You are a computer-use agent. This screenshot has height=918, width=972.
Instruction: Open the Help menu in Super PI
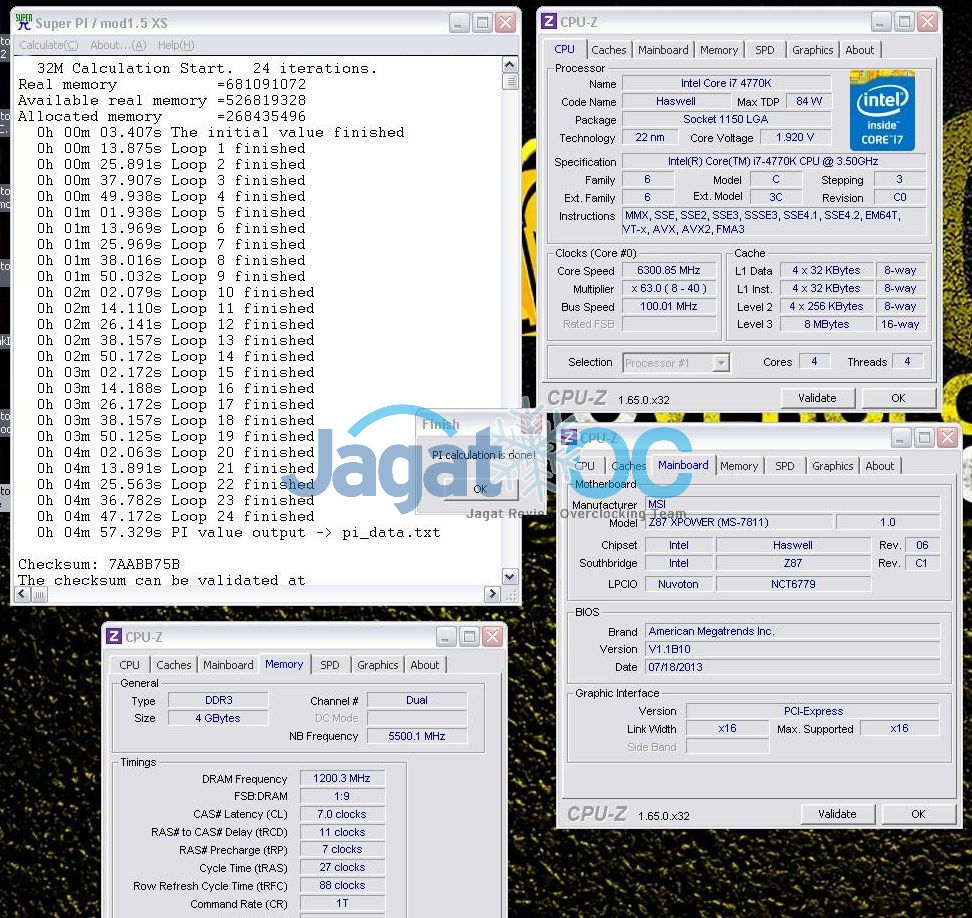pyautogui.click(x=176, y=45)
